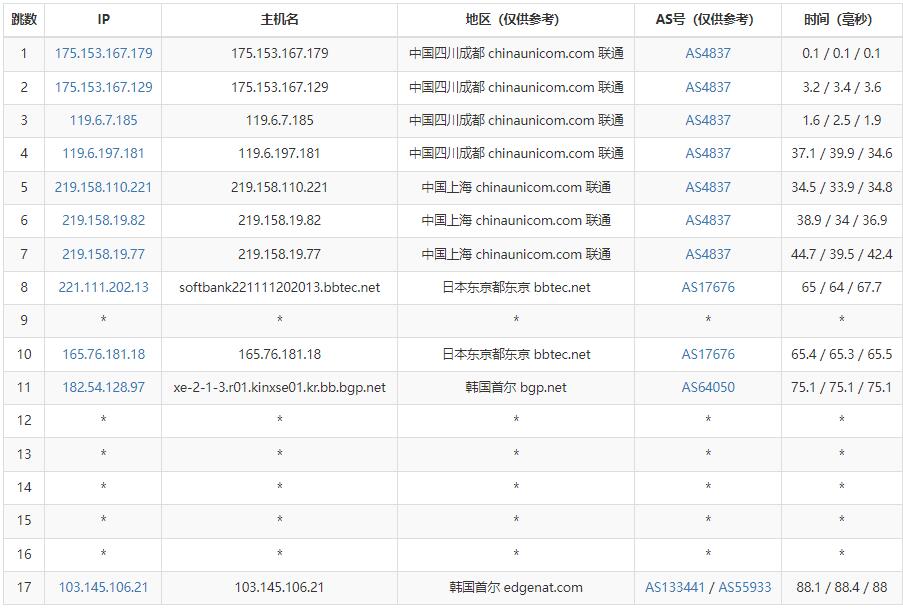Select the 跳数 column header
Image resolution: width=903 pixels, height=611 pixels.
coord(24,20)
